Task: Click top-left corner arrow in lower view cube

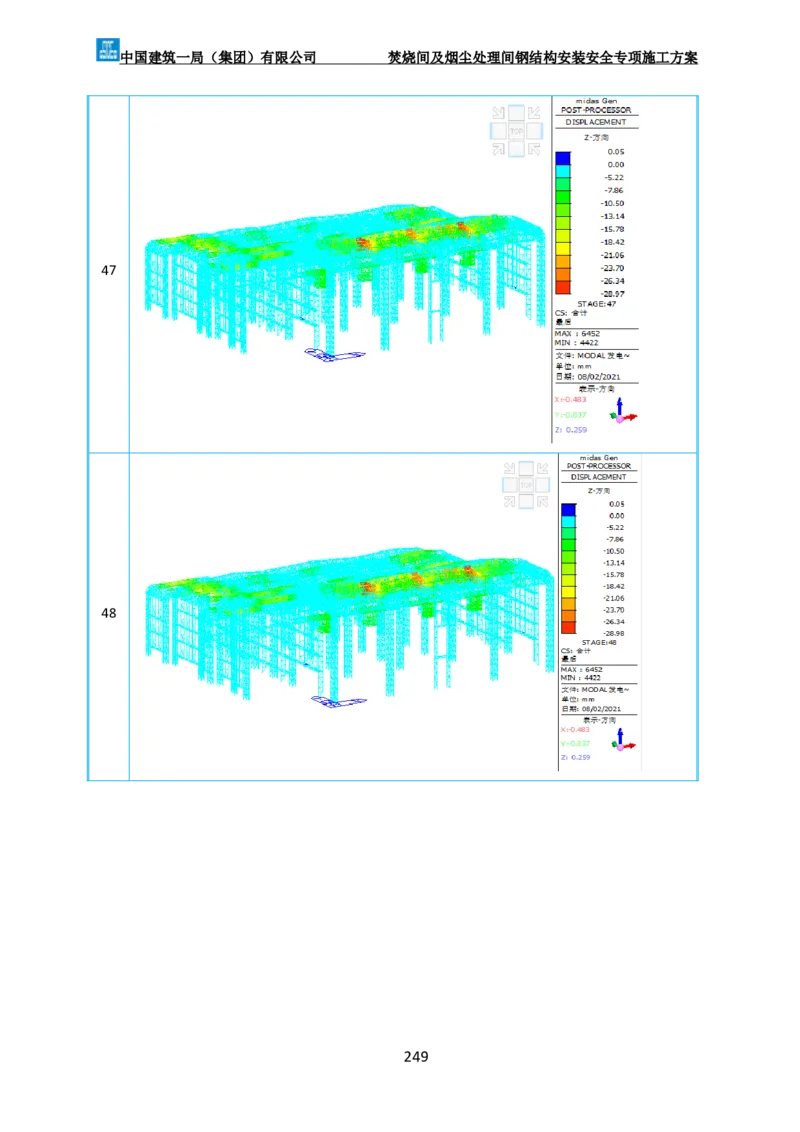Action: click(x=509, y=467)
